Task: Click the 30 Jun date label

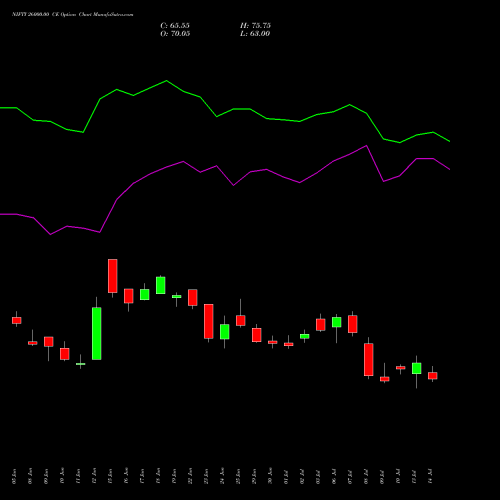Action: [270, 476]
